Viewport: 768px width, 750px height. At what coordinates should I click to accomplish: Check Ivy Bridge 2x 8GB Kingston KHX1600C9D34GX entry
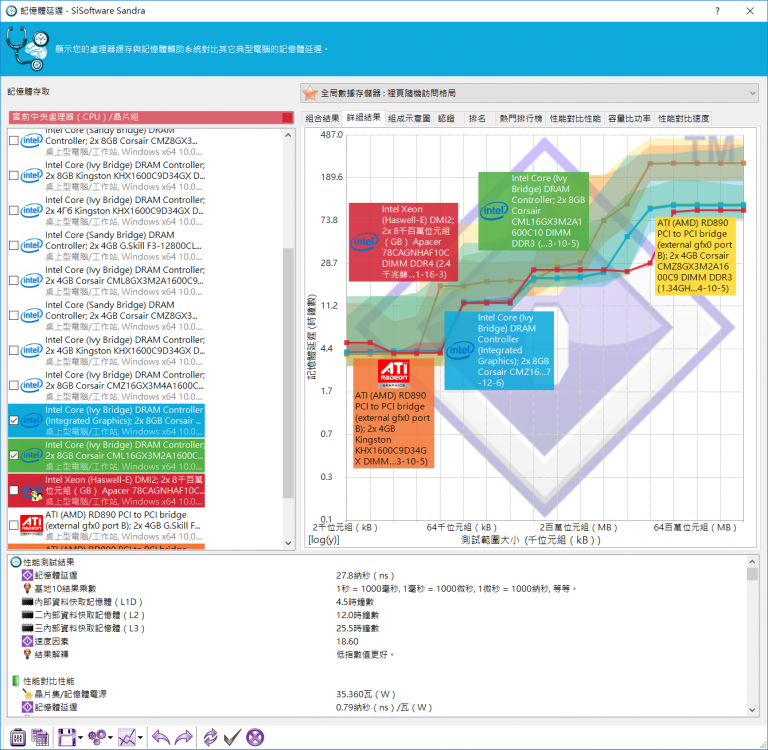14,175
